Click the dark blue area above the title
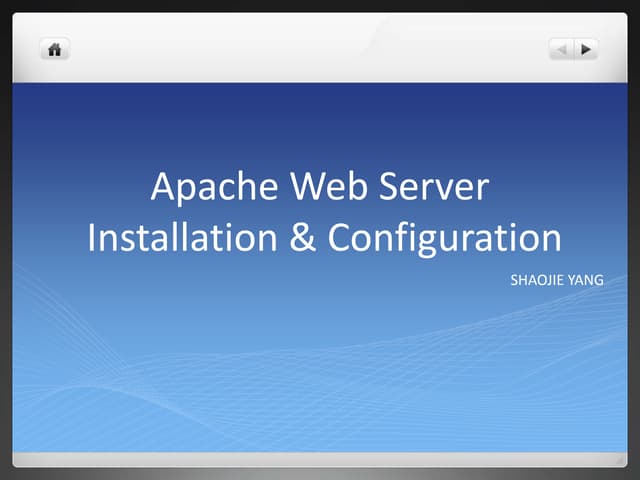 pyautogui.click(x=320, y=120)
